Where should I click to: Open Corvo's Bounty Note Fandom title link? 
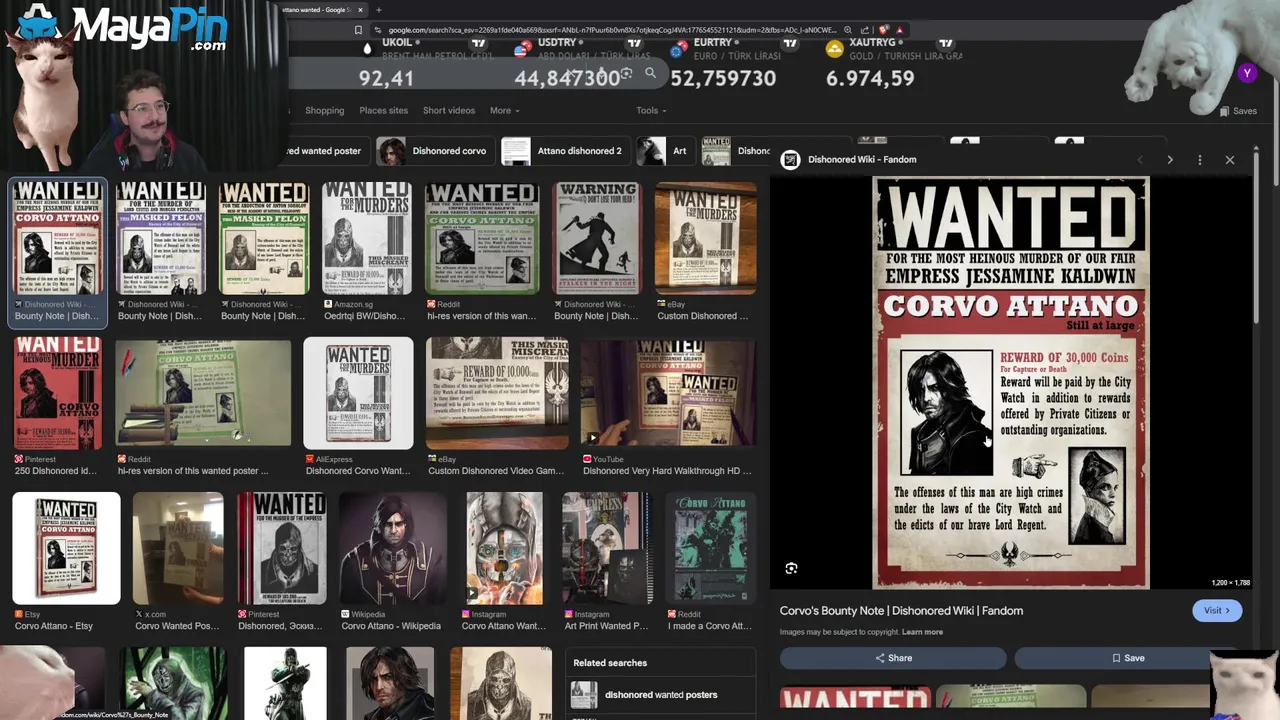901,611
